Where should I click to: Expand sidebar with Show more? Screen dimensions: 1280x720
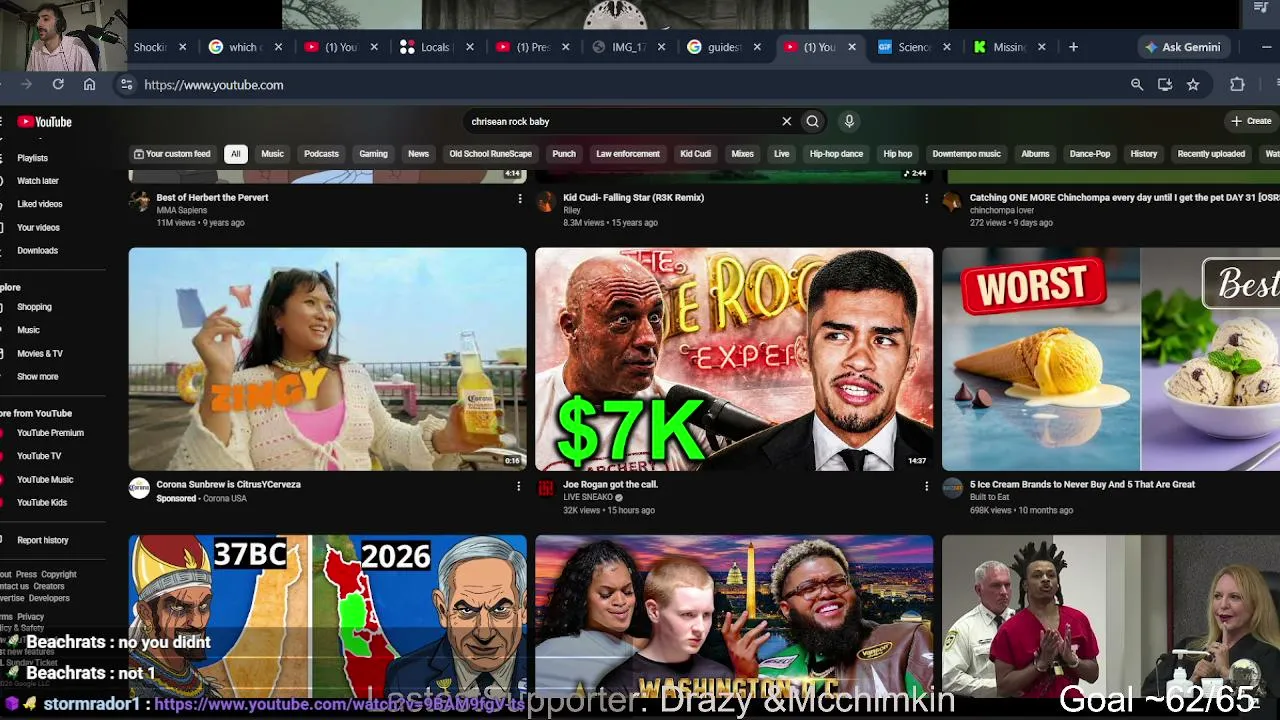(x=37, y=377)
